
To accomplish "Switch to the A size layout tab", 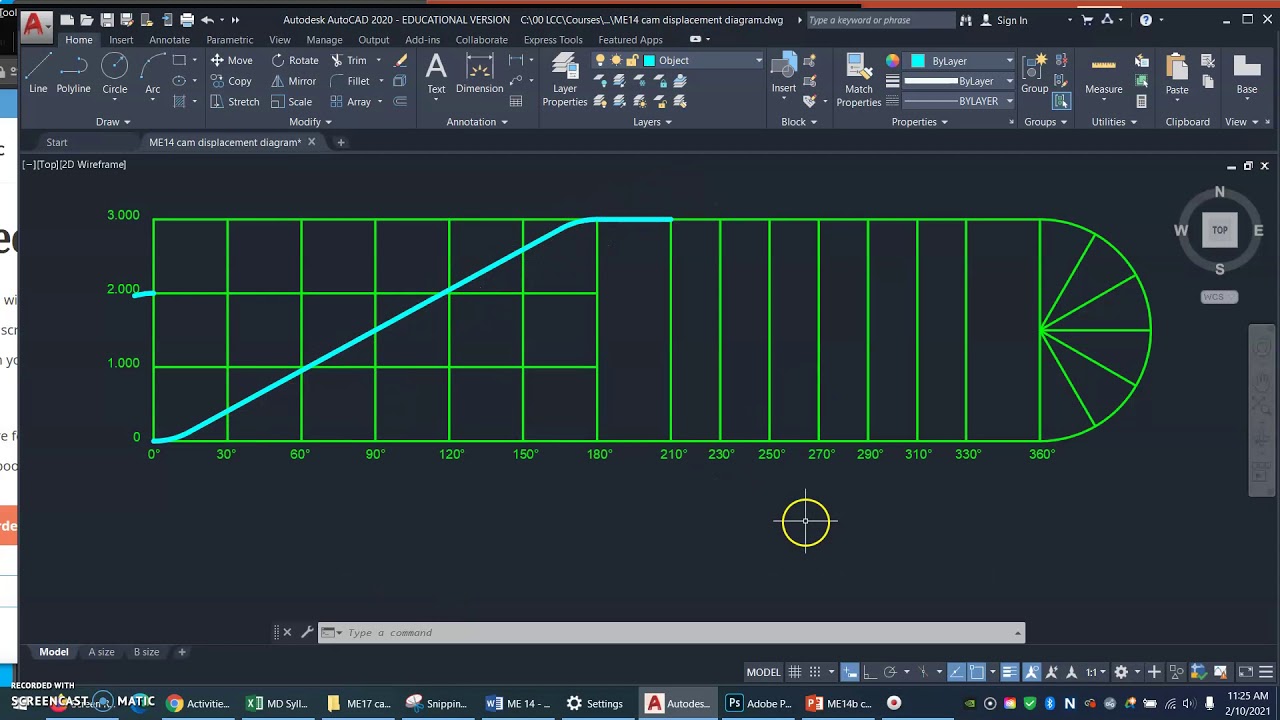I will (101, 652).
